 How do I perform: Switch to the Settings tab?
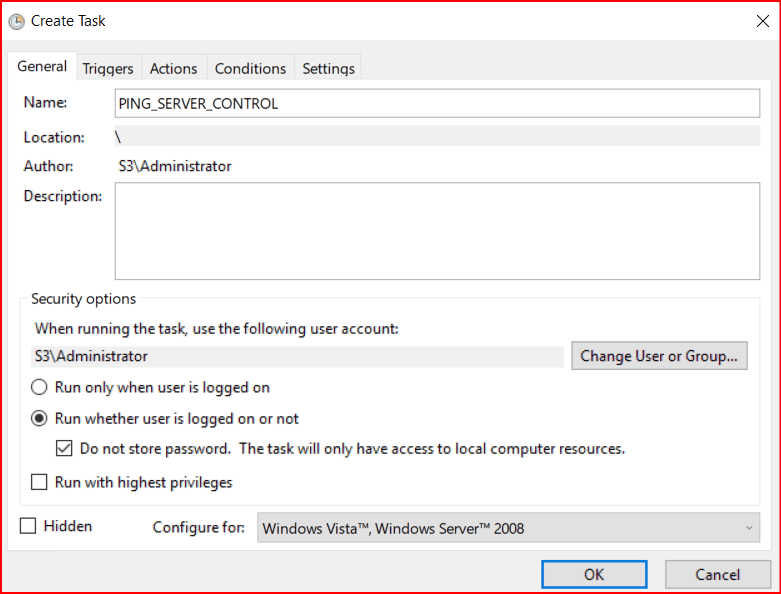tap(328, 68)
